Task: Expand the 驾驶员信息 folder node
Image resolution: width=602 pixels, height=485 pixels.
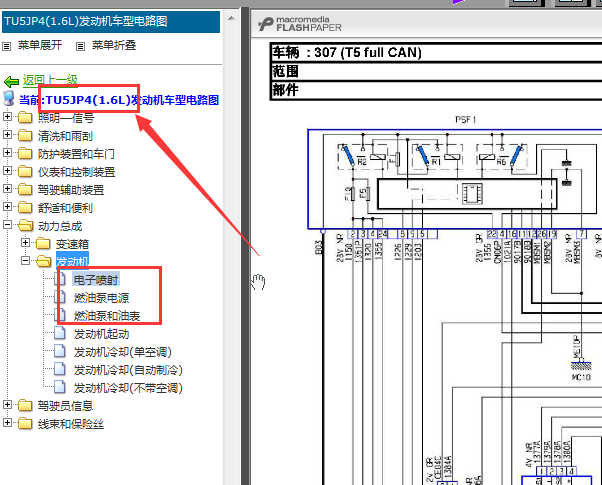Action: [7, 404]
